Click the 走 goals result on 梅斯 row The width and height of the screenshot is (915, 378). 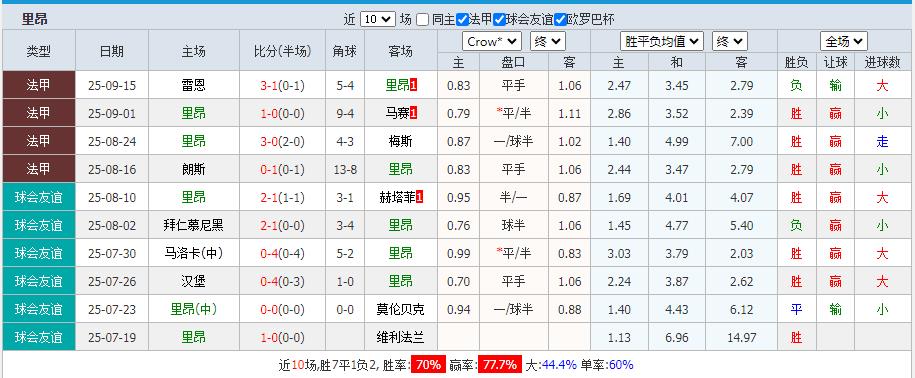pyautogui.click(x=882, y=142)
